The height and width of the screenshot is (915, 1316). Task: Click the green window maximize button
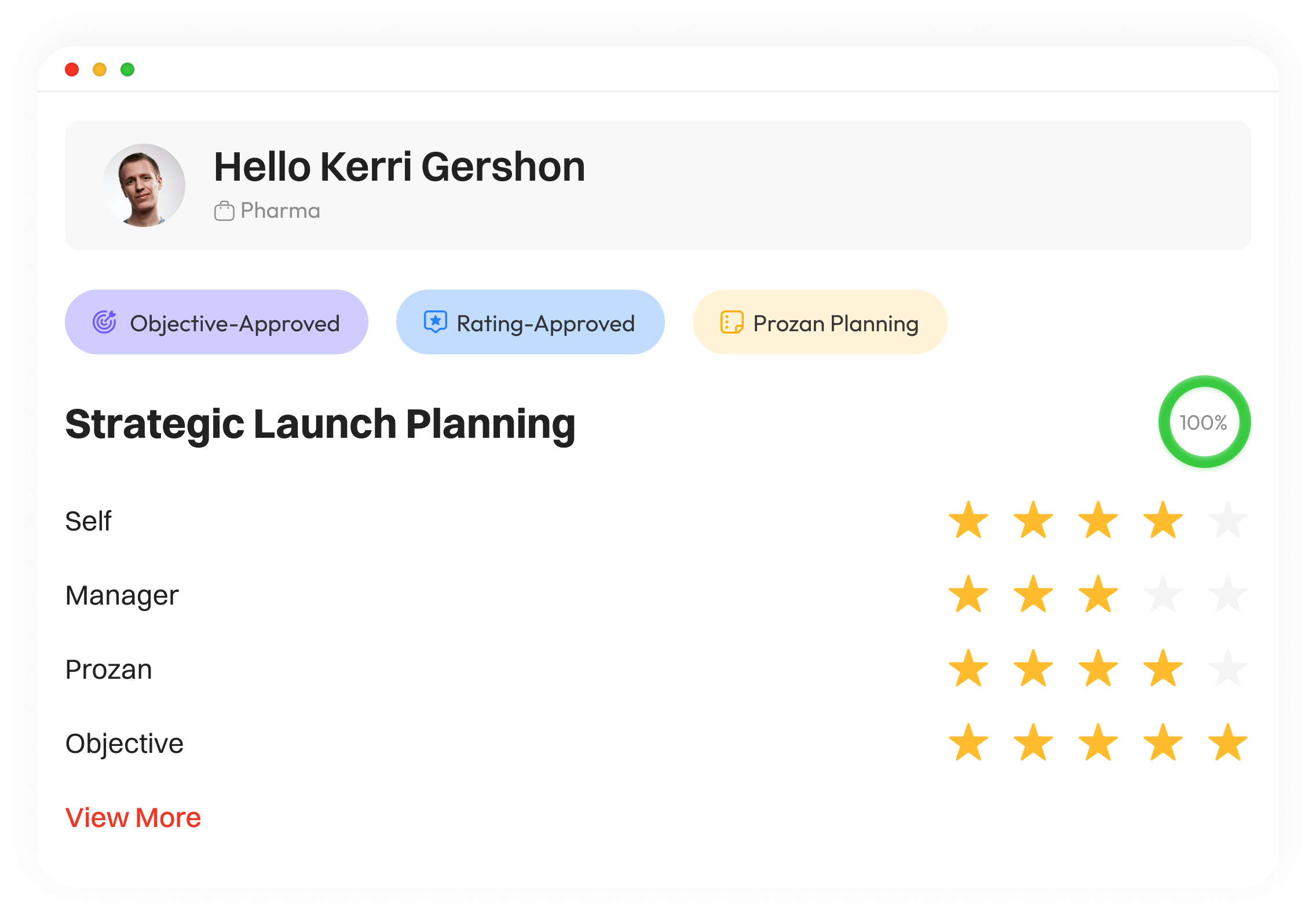click(127, 69)
